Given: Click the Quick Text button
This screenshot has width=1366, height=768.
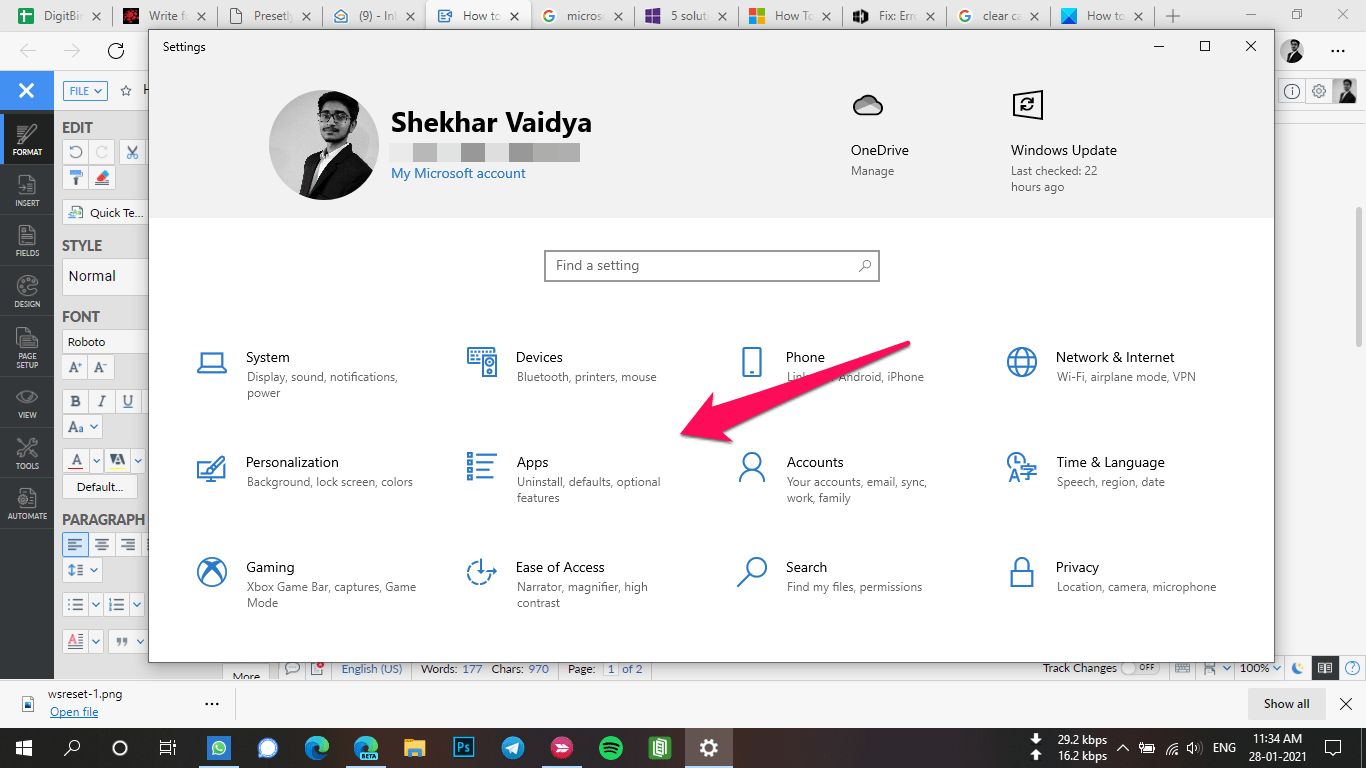Looking at the screenshot, I should [x=106, y=212].
